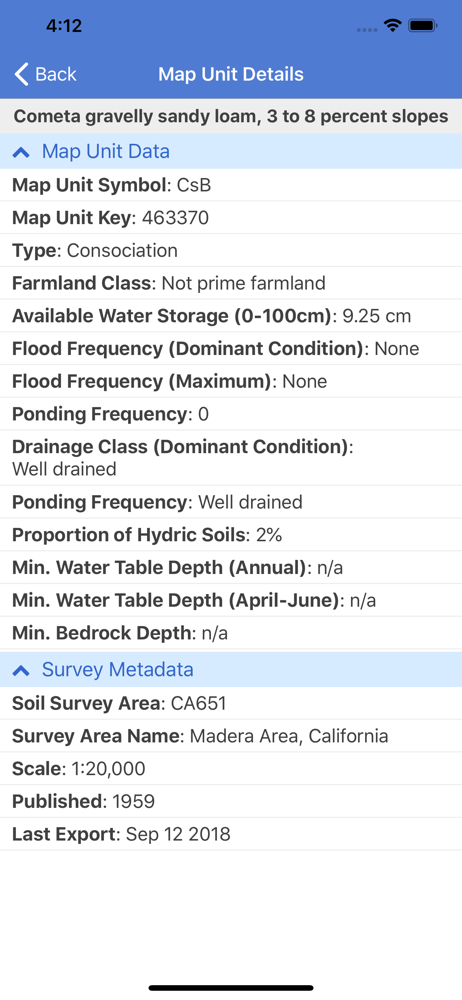Tap the Map Unit Details title
Image resolution: width=462 pixels, height=1000 pixels.
tap(231, 74)
